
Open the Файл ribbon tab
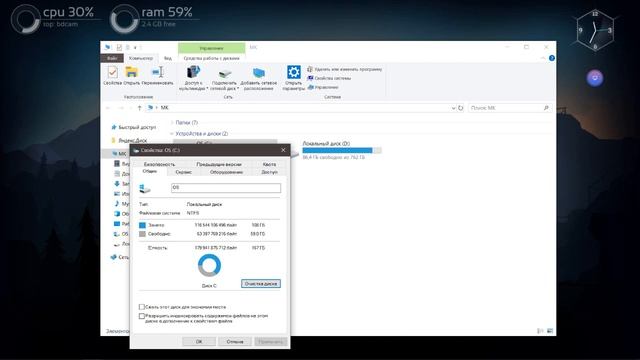click(112, 58)
